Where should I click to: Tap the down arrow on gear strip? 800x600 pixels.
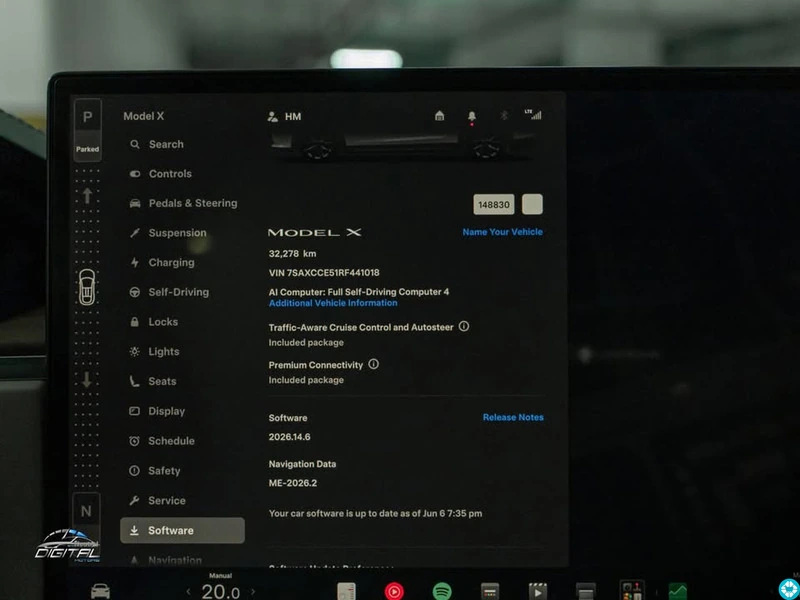point(87,379)
